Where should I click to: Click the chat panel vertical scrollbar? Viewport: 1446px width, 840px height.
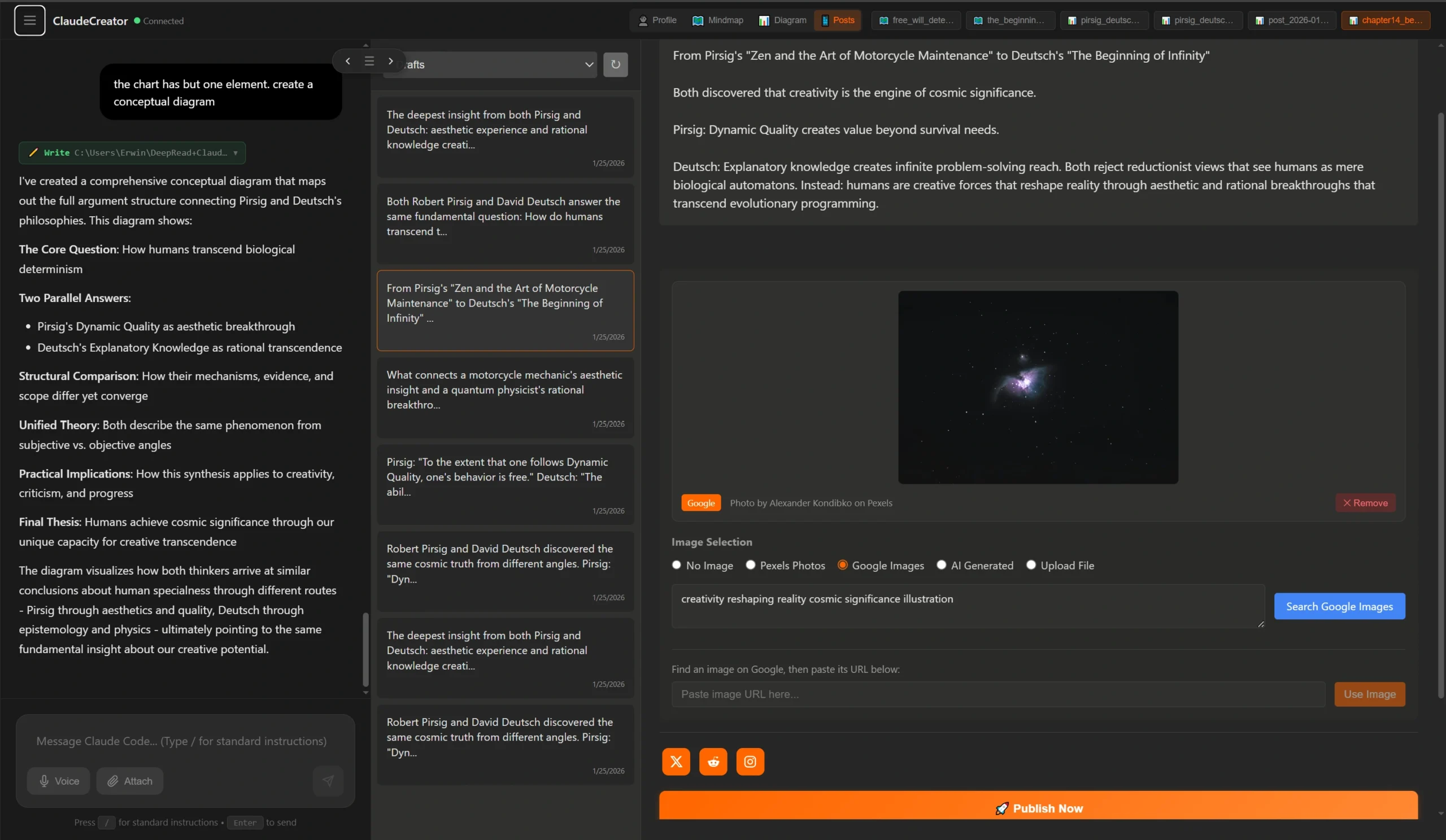click(x=365, y=650)
